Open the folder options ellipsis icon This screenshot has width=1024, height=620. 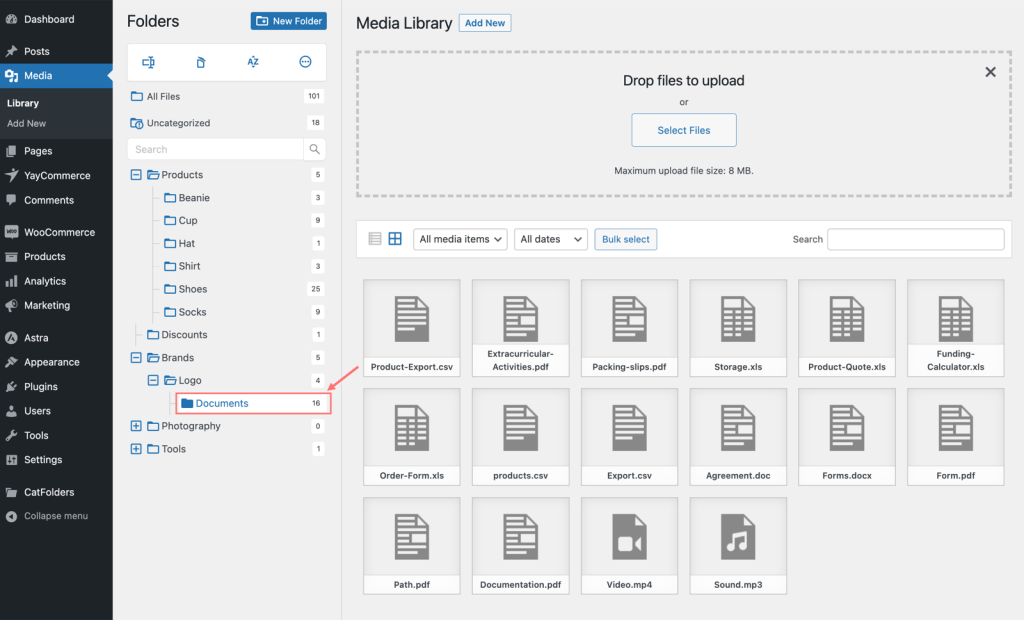click(x=305, y=61)
